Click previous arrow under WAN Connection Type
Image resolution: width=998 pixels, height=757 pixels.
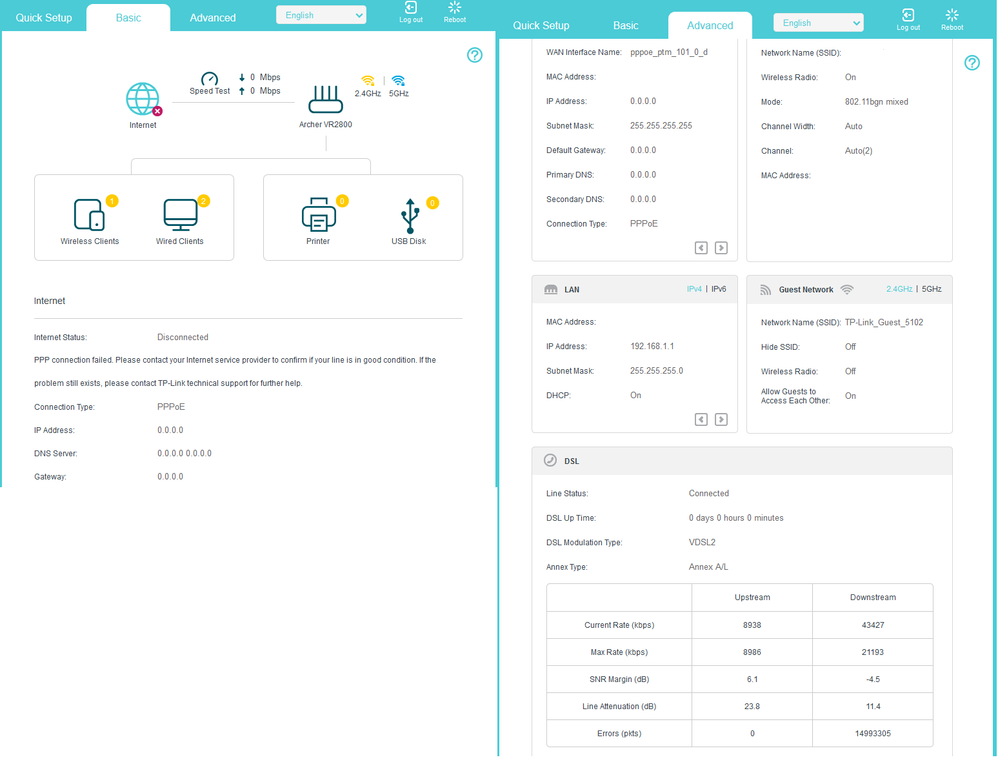tap(701, 248)
